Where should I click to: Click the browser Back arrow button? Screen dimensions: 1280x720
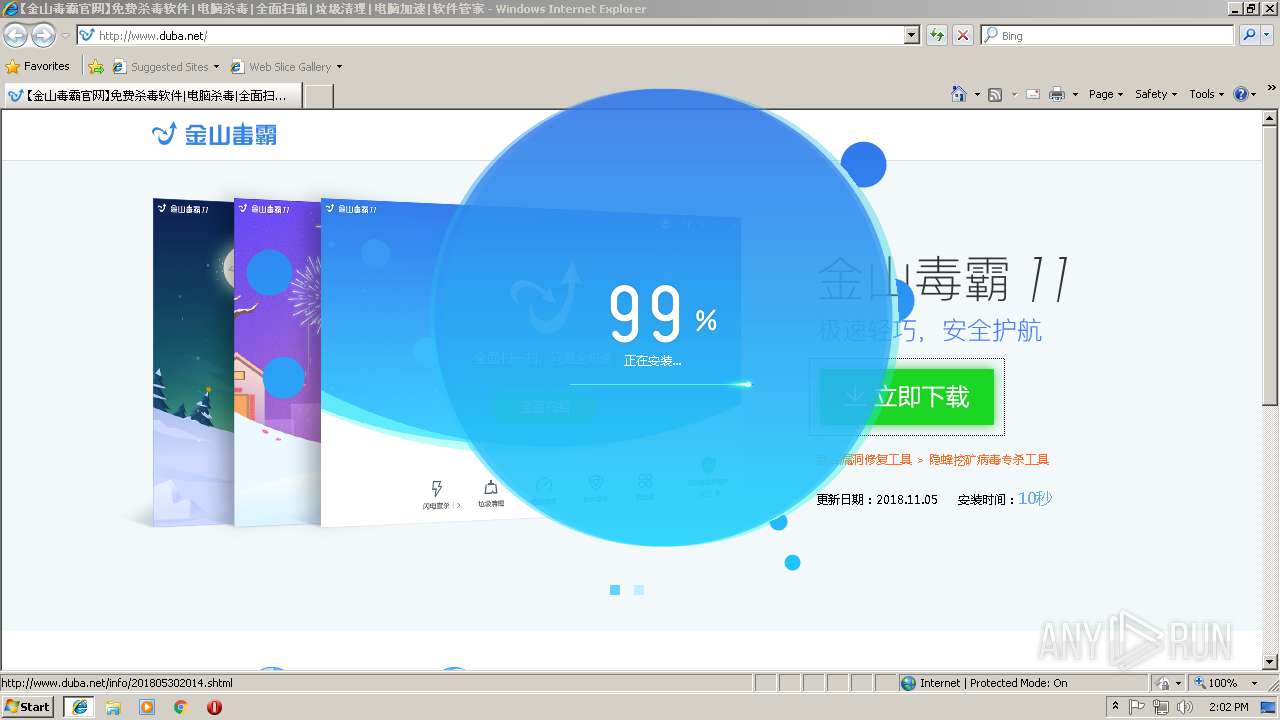15,36
